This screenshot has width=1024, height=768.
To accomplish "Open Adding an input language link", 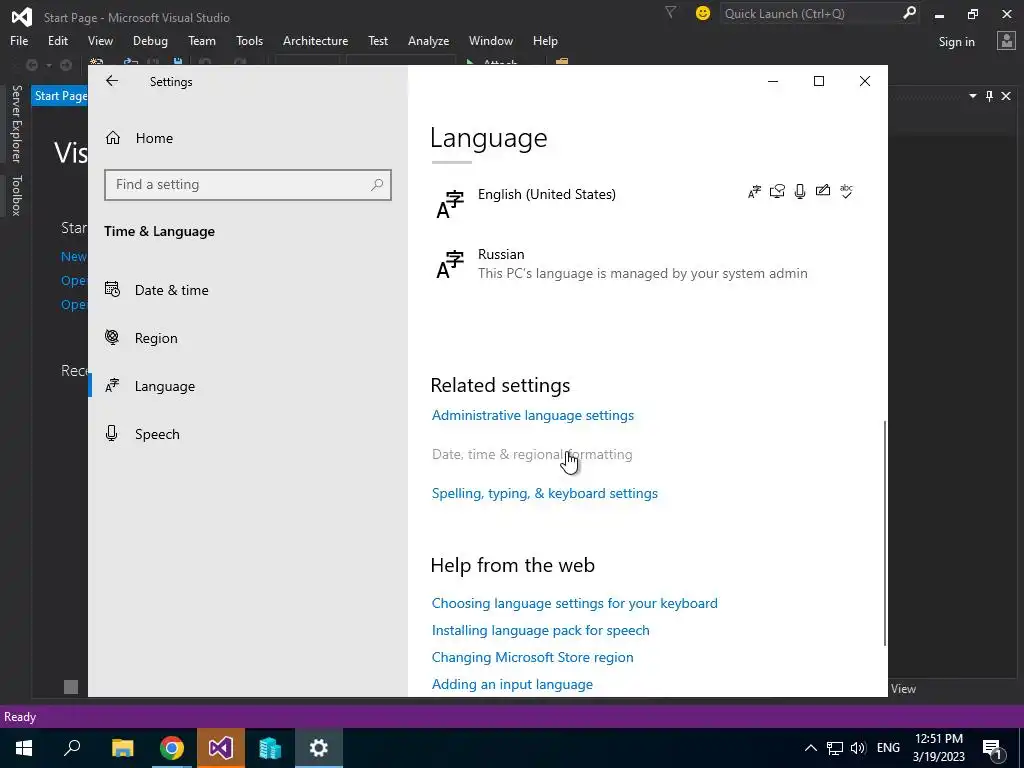I will (x=513, y=684).
